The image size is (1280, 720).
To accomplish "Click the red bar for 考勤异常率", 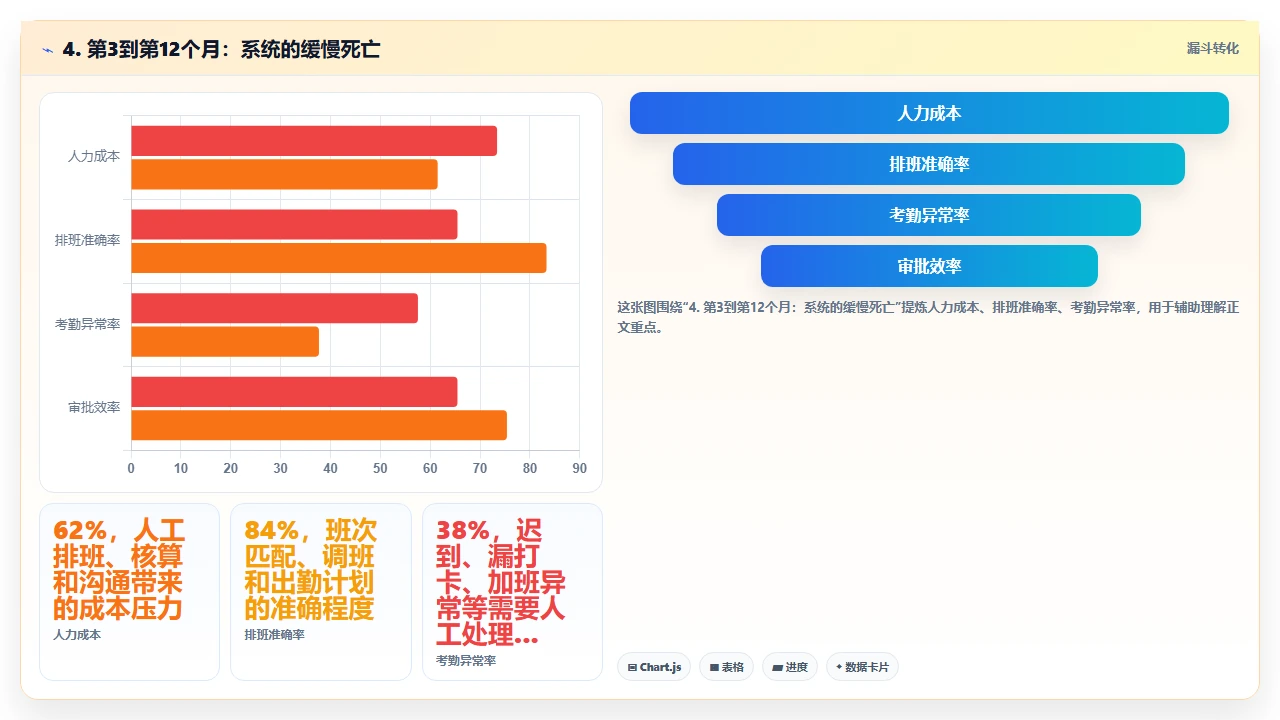I will click(x=274, y=308).
